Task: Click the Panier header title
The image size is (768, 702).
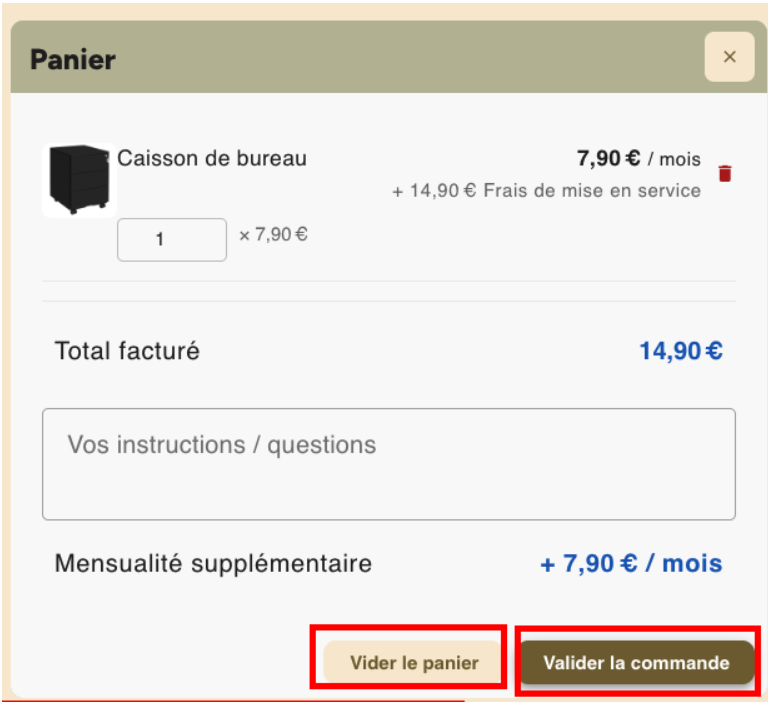Action: [x=73, y=59]
